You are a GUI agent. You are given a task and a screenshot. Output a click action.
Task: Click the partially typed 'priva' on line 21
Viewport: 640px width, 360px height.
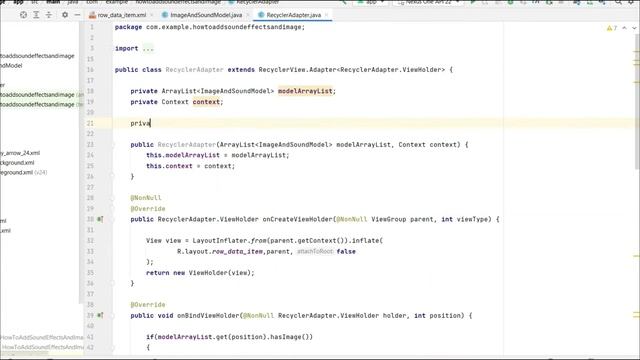(140, 123)
